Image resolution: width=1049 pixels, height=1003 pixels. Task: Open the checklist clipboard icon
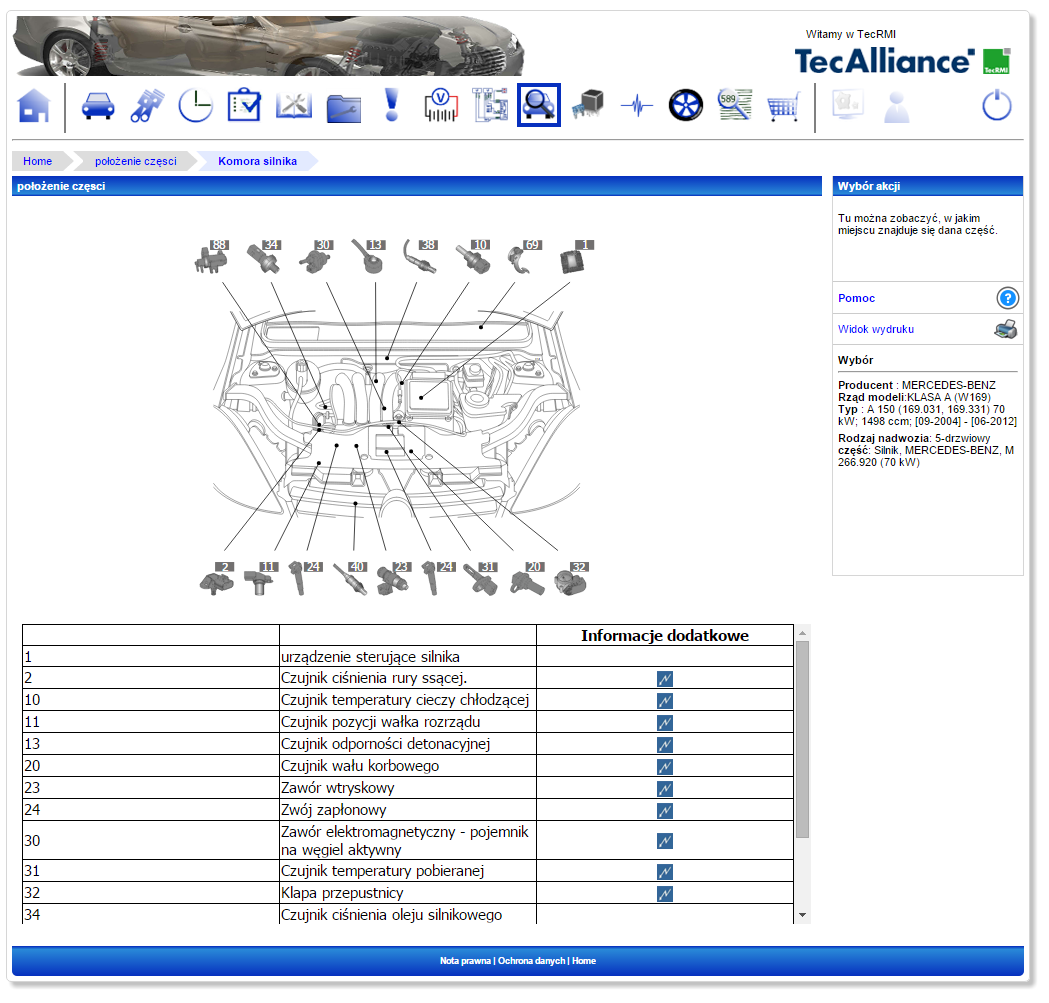(244, 105)
